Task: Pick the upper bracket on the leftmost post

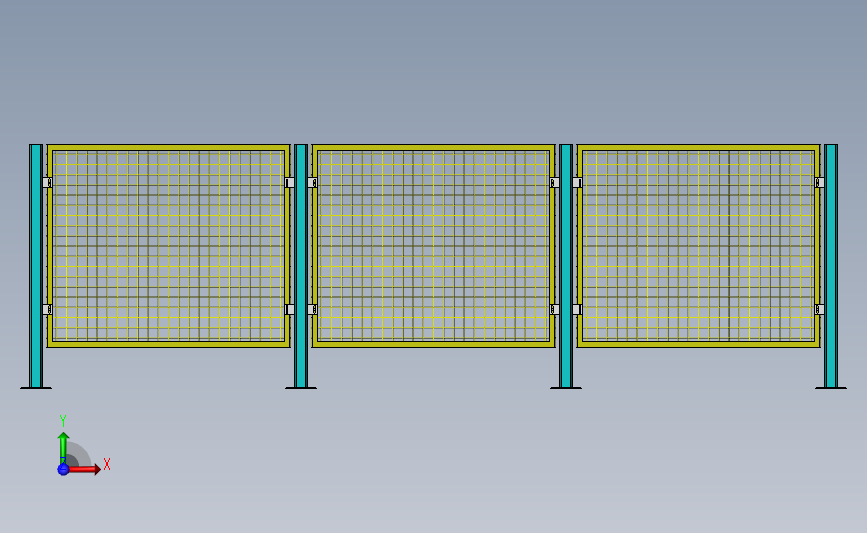Action: click(48, 182)
